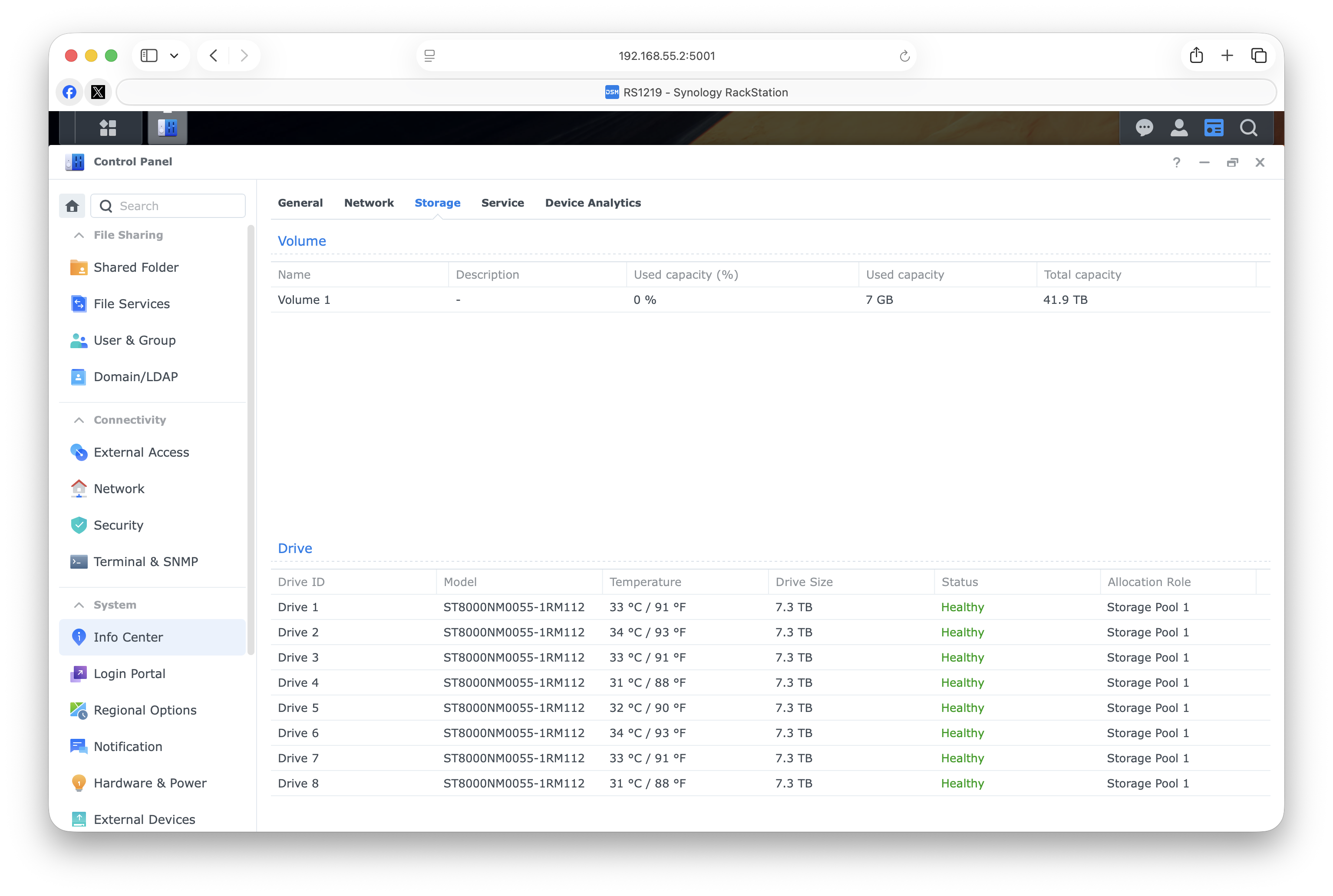Viewport: 1333px width, 896px height.
Task: Open Regional Options settings
Action: coord(152,711)
